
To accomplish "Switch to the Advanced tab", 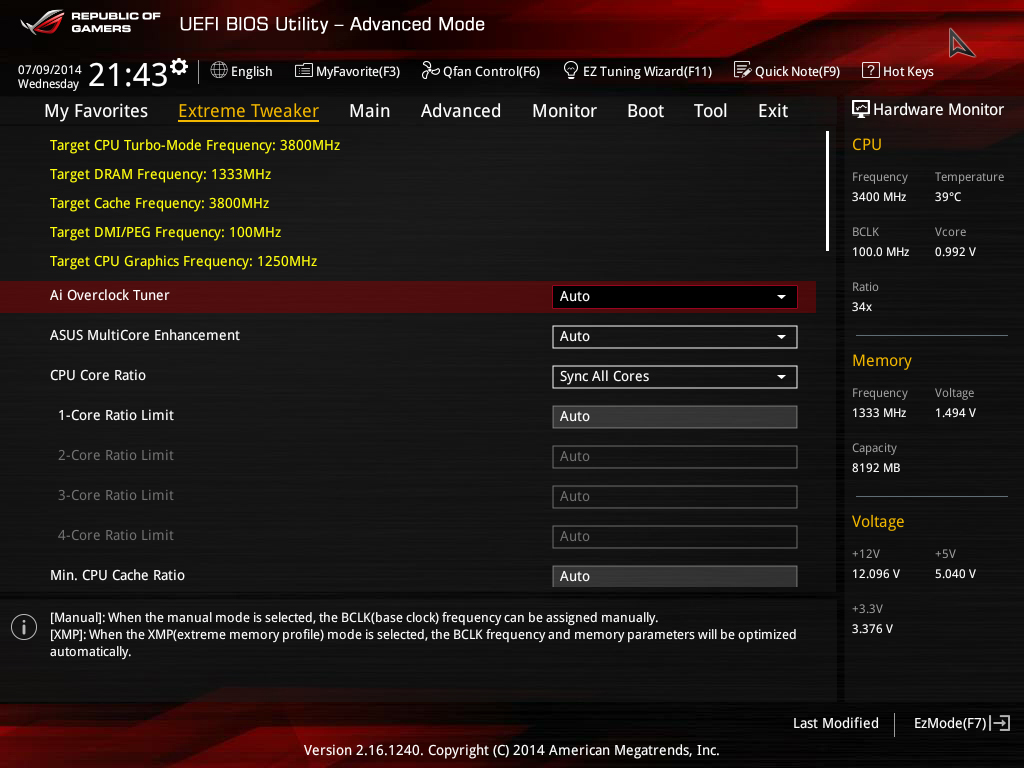I will (460, 111).
